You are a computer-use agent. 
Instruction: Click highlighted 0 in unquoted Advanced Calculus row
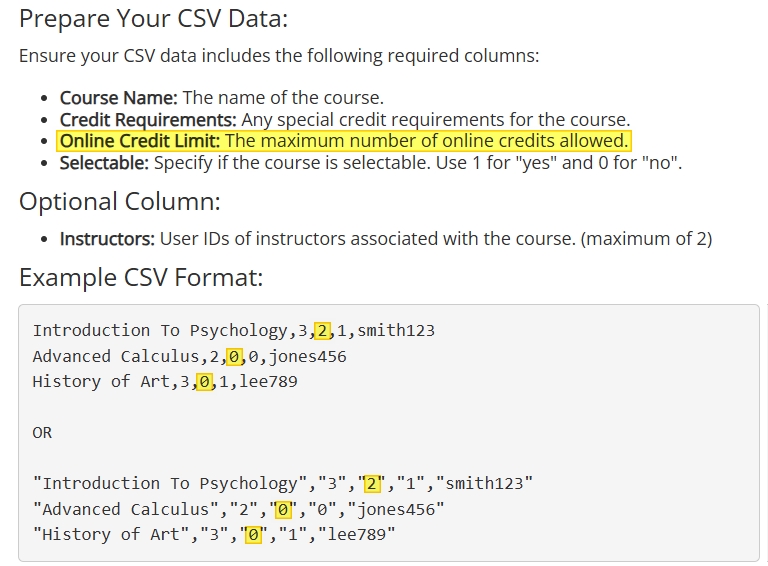coord(234,356)
